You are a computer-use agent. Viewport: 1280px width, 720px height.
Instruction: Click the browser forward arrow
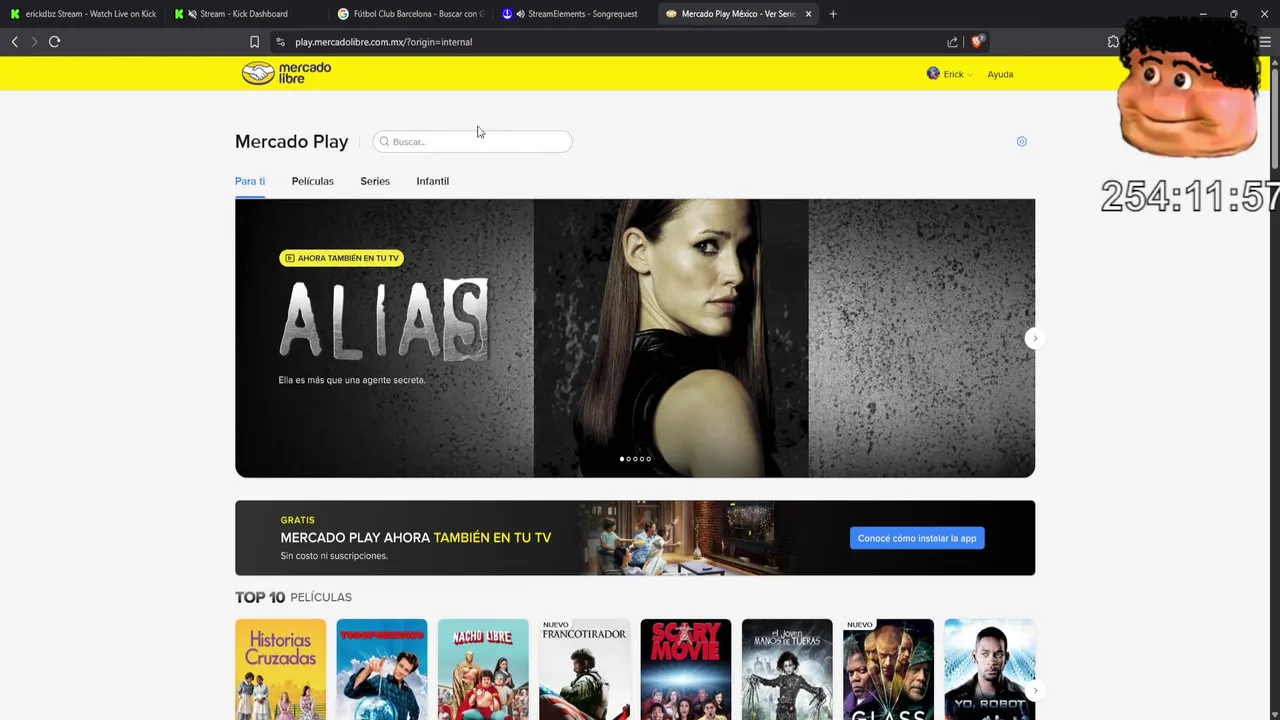(x=34, y=42)
